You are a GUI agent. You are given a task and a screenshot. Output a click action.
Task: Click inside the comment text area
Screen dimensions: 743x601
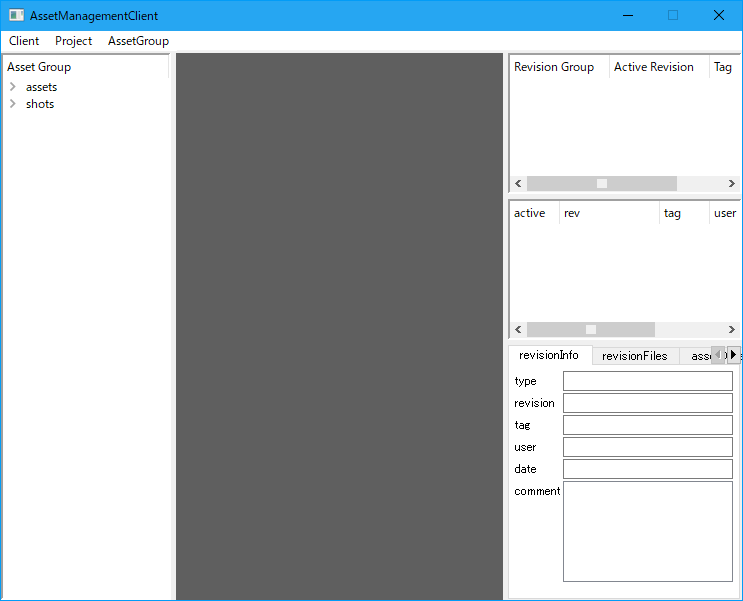coord(648,531)
